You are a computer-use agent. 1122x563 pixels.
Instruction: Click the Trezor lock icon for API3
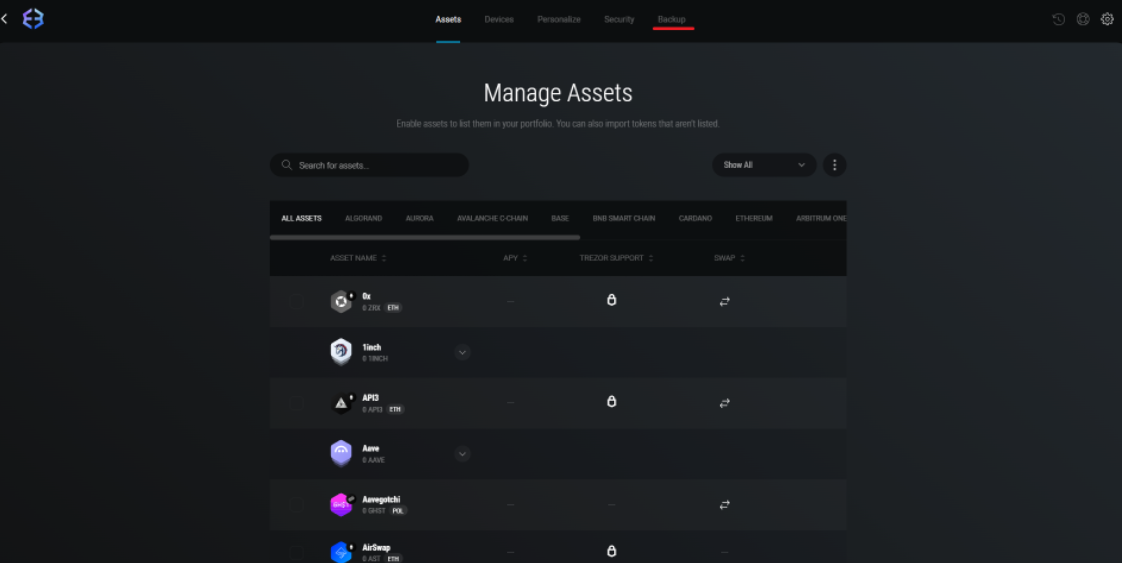612,402
